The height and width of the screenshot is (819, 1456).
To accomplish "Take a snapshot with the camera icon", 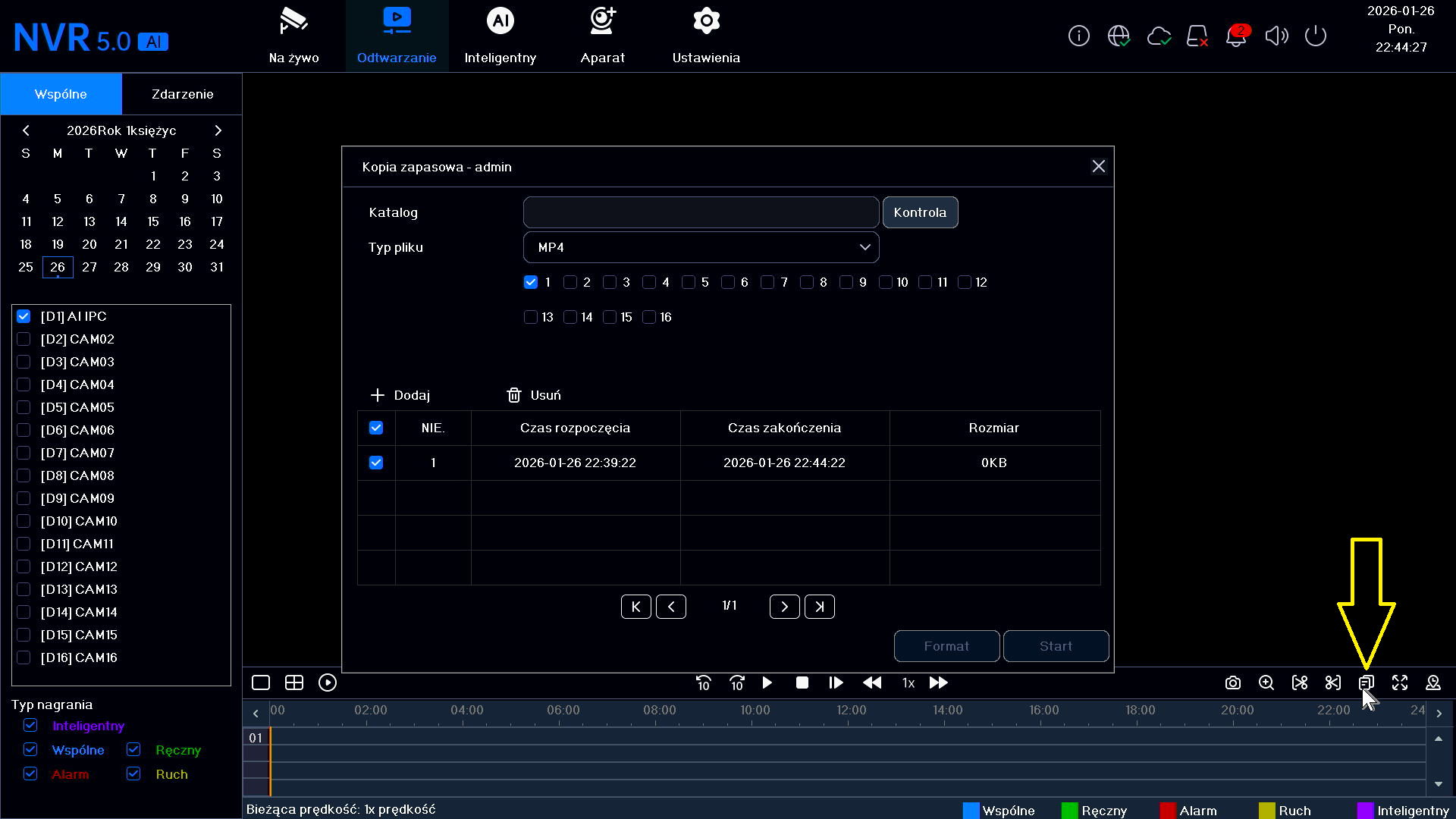I will point(1233,682).
